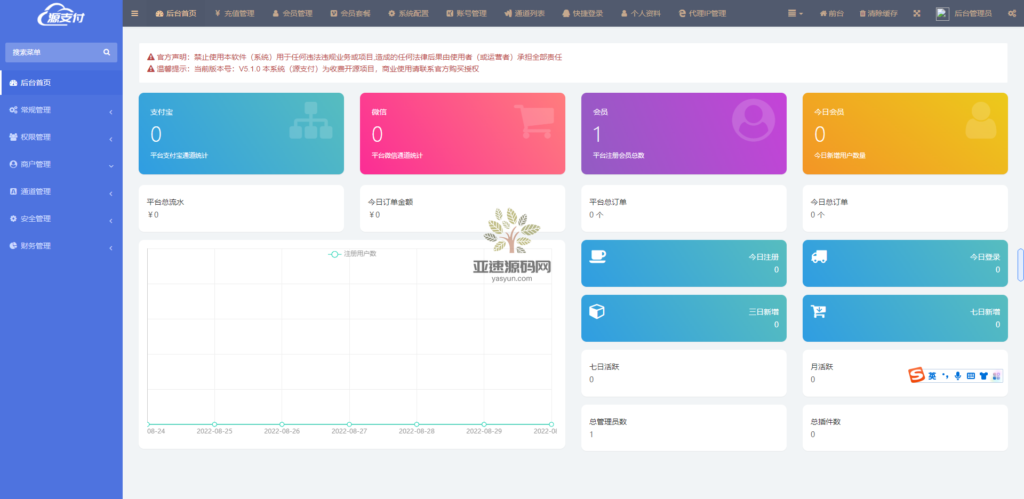Open the 通道列表 top menu
1024x499 pixels.
tap(525, 13)
